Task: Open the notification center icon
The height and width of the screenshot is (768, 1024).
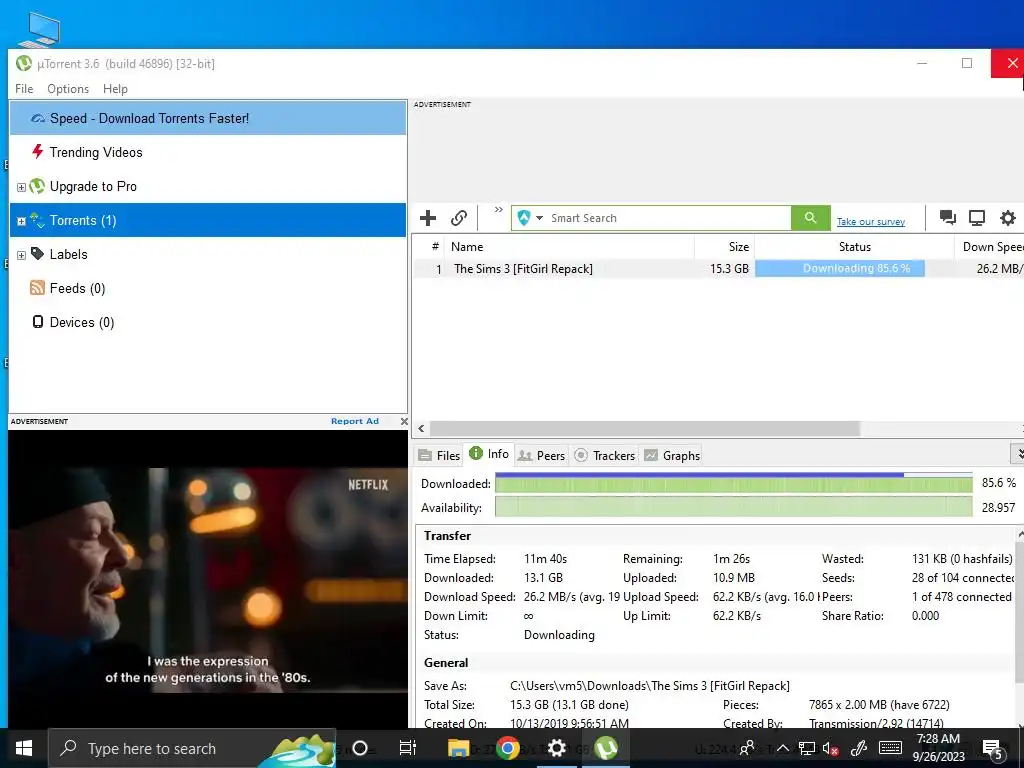Action: [x=993, y=750]
